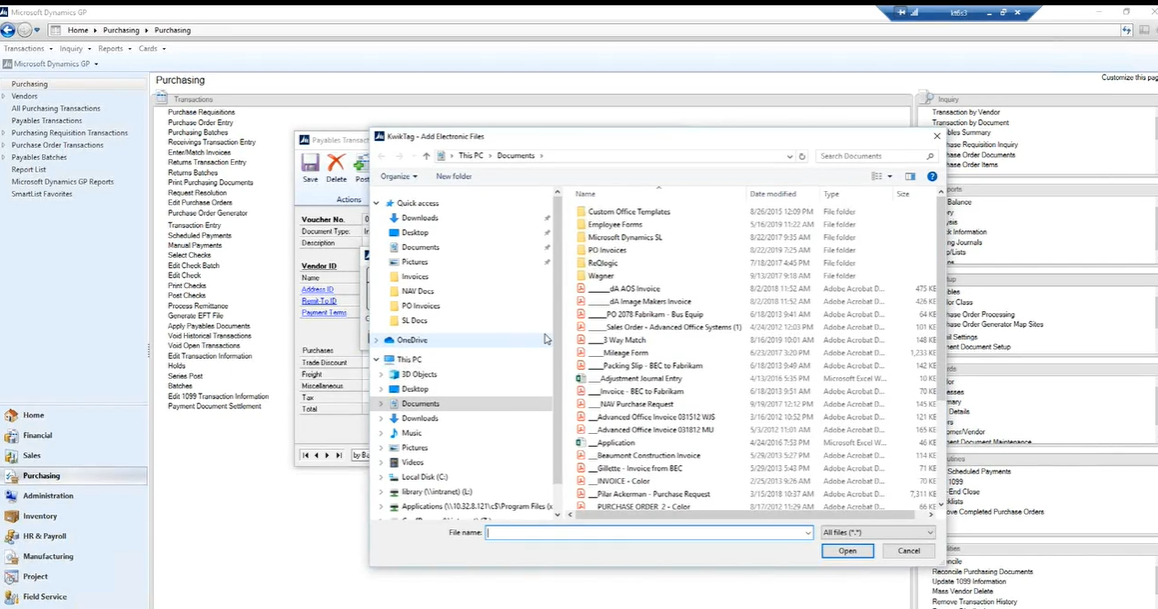Viewport: 1158px width, 609px height.
Task: Click the red Delete X icon
Action: (x=336, y=163)
